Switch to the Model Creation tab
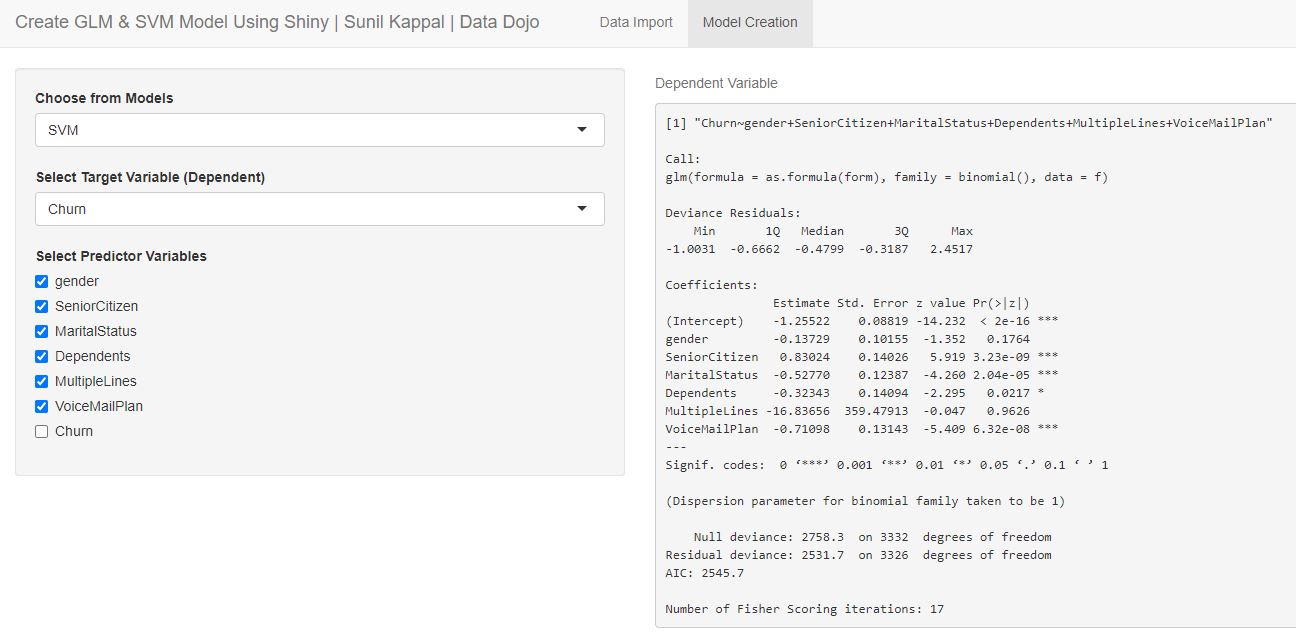The image size is (1296, 637). [x=750, y=22]
